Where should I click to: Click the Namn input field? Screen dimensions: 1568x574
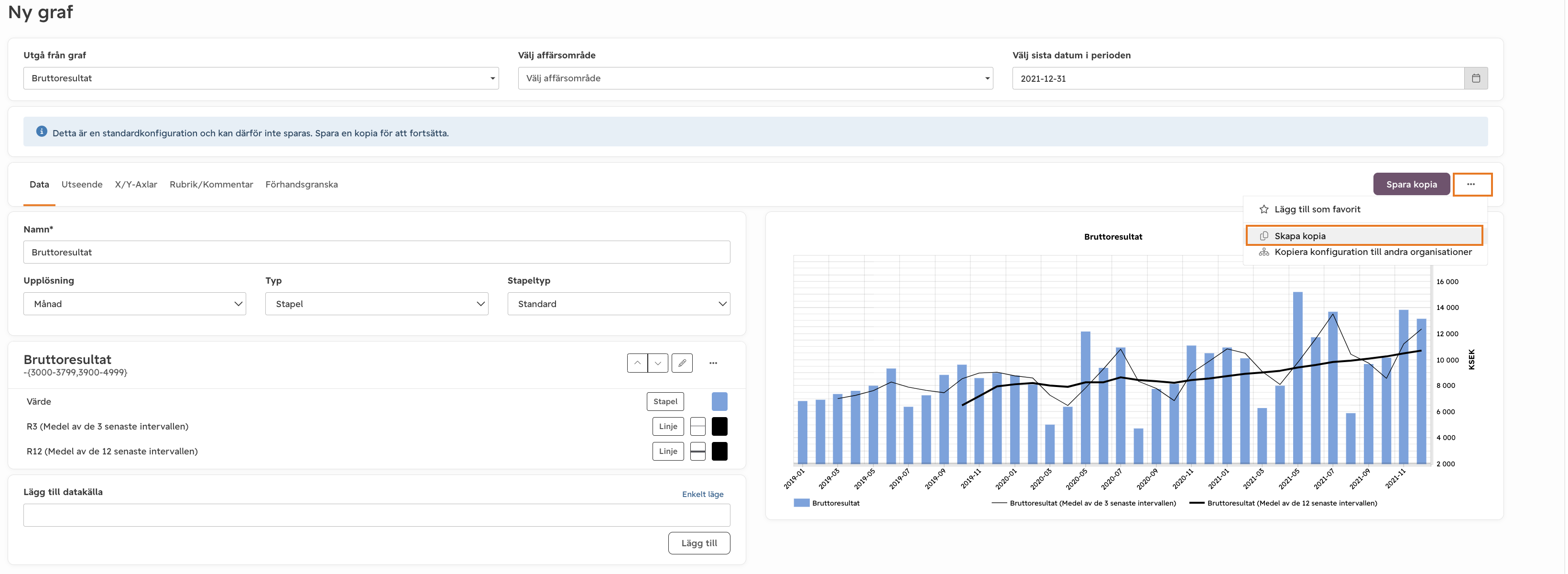377,252
